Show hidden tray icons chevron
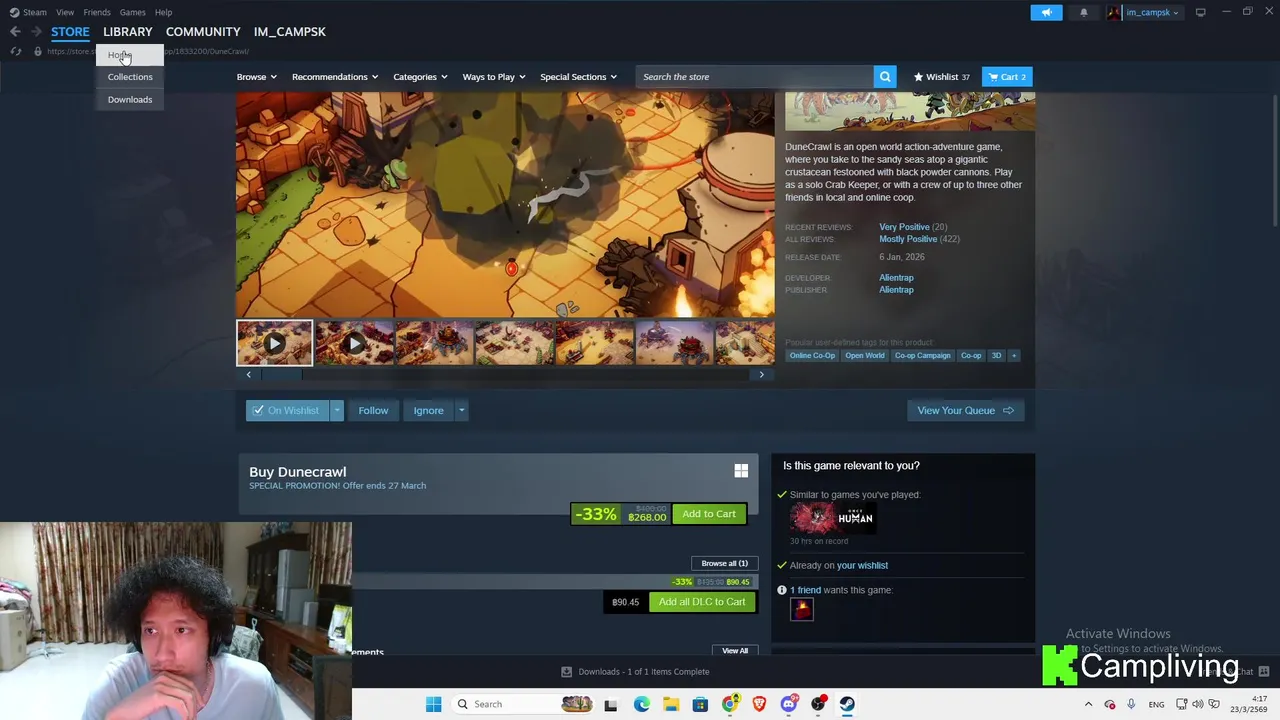Image resolution: width=1280 pixels, height=720 pixels. [x=1088, y=704]
